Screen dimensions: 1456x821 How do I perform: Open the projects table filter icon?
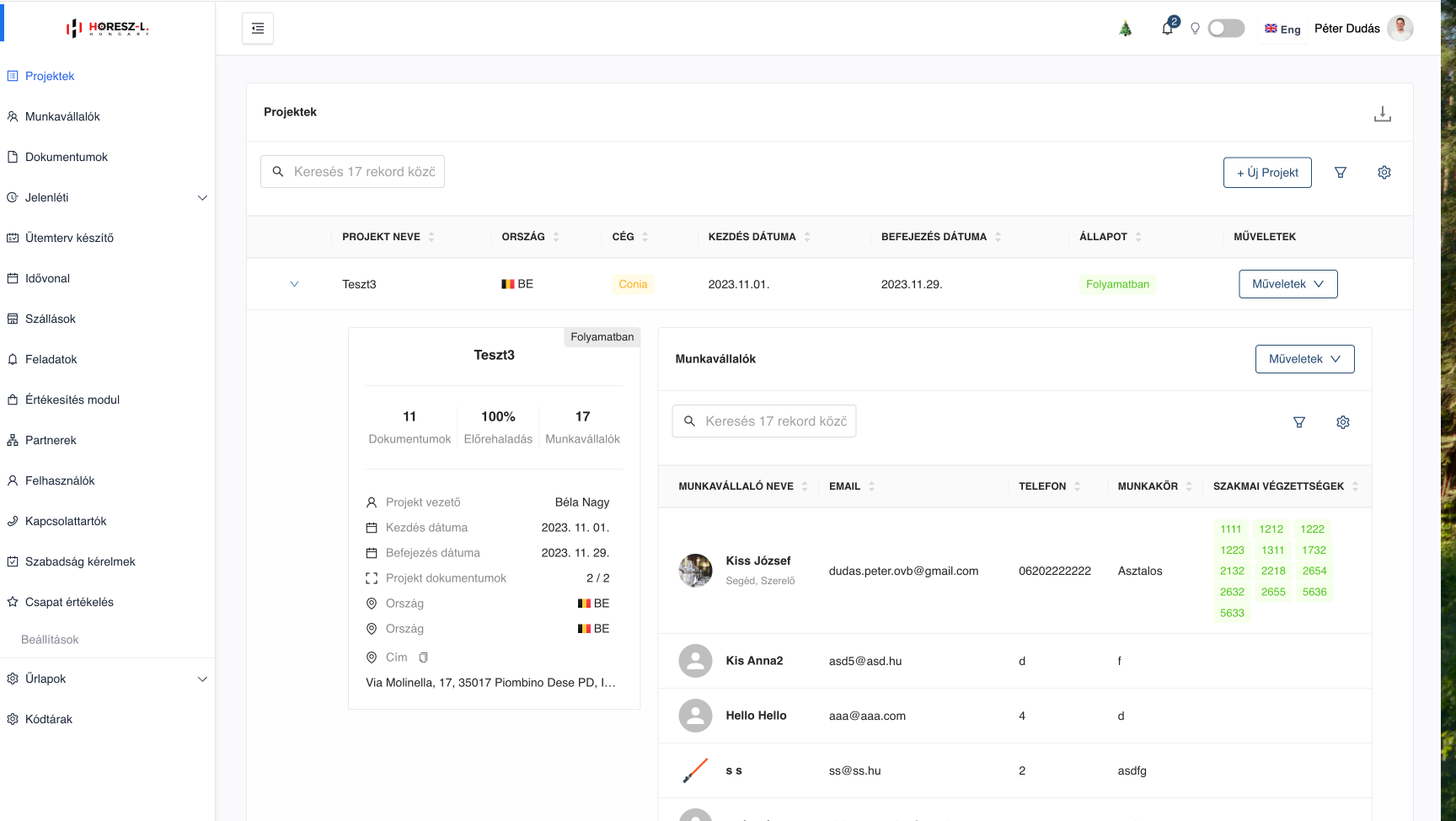coord(1341,173)
